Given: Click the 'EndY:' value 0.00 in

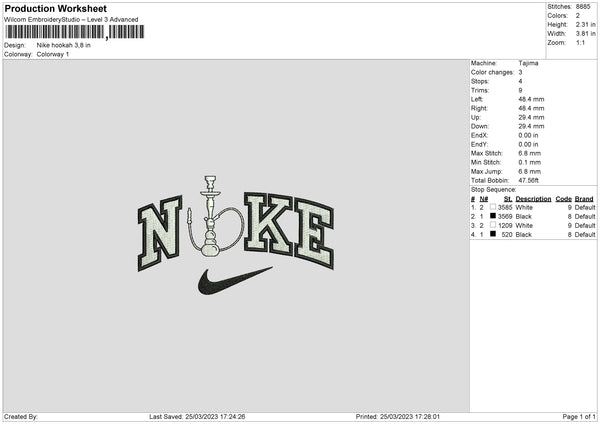Looking at the screenshot, I should pyautogui.click(x=528, y=145).
